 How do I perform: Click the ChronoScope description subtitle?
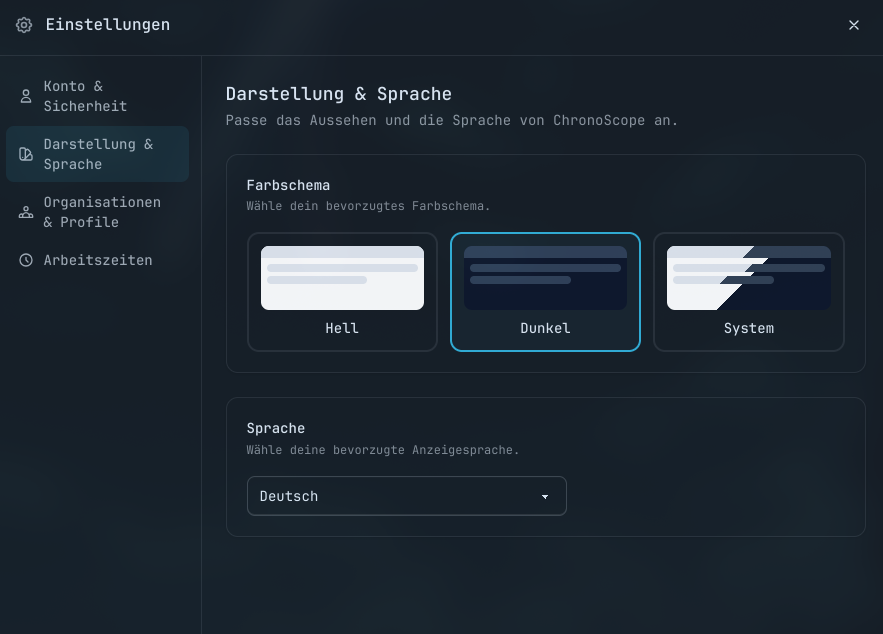pyautogui.click(x=452, y=120)
